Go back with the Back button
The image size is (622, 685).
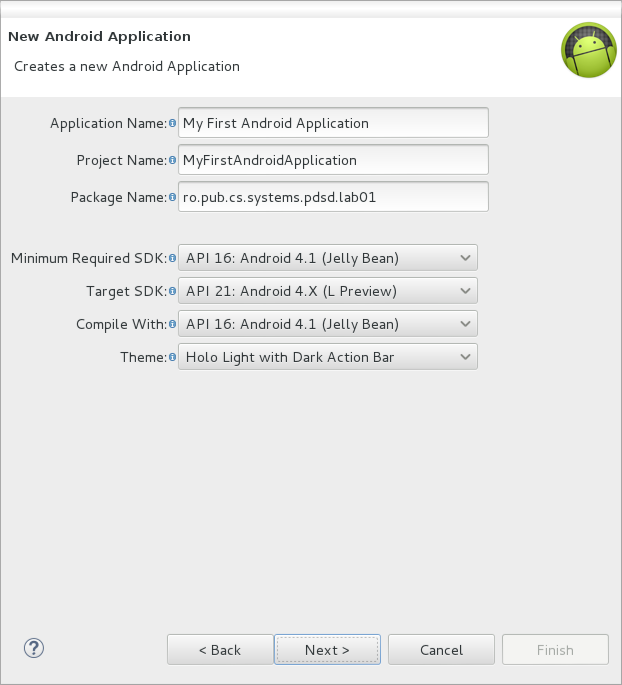(220, 650)
